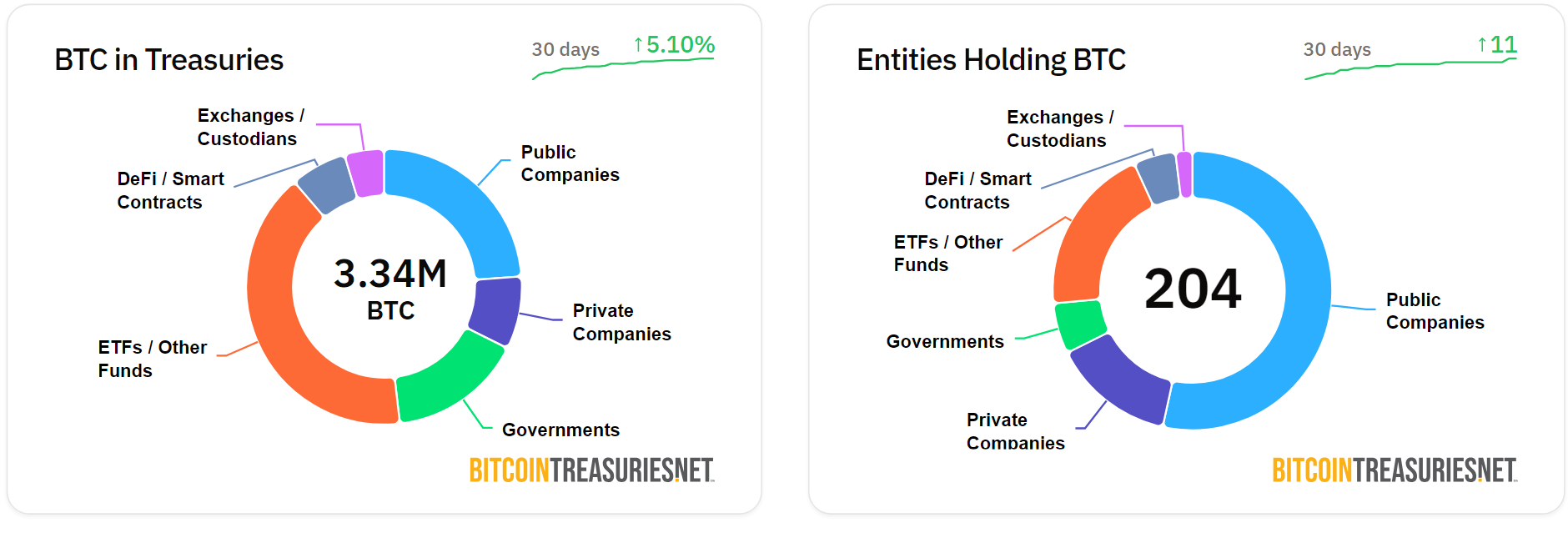Click the 204 entity count in donut center
Image resolution: width=1568 pixels, height=533 pixels.
(x=1193, y=289)
